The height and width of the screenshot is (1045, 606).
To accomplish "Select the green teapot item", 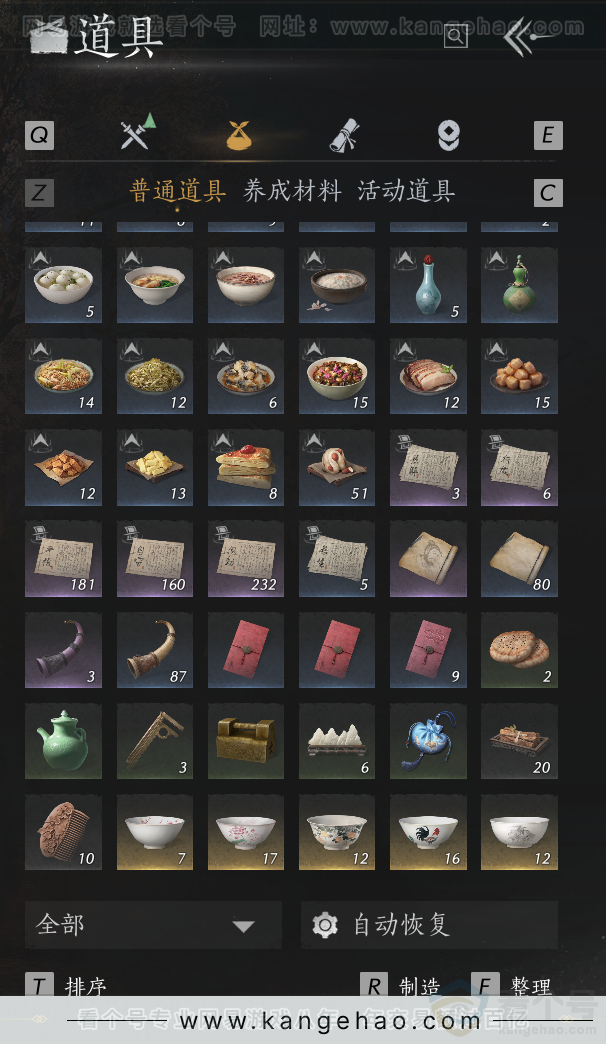I will (x=63, y=741).
